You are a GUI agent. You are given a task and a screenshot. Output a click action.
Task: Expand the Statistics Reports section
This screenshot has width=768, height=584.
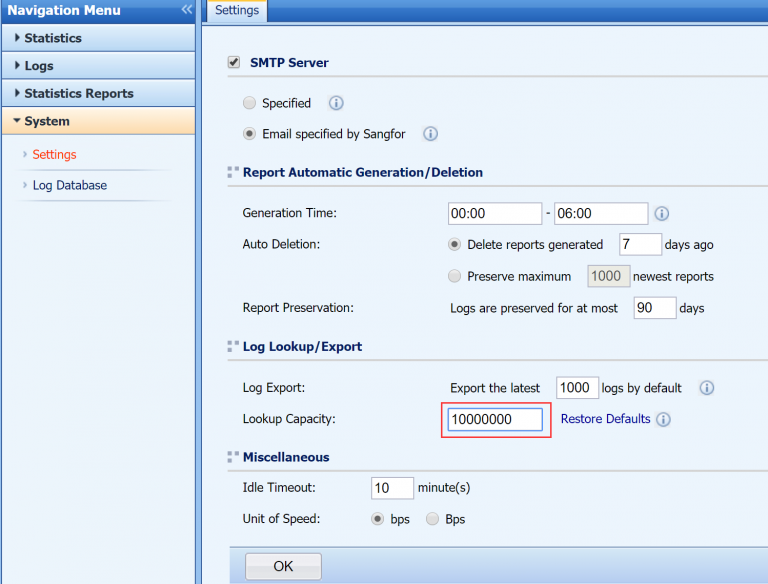coord(78,93)
